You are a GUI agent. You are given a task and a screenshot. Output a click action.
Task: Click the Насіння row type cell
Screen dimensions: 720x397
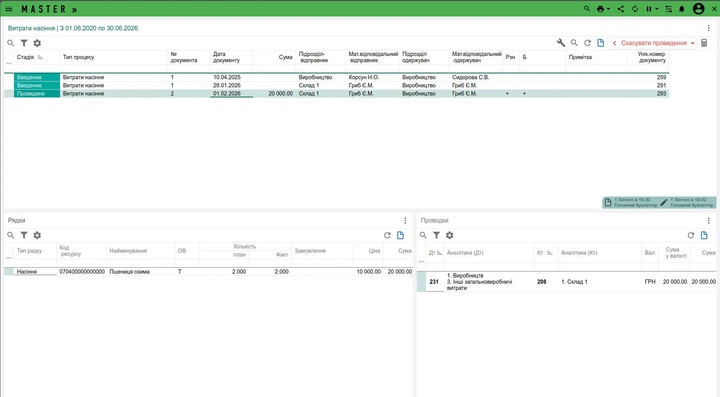pos(35,272)
